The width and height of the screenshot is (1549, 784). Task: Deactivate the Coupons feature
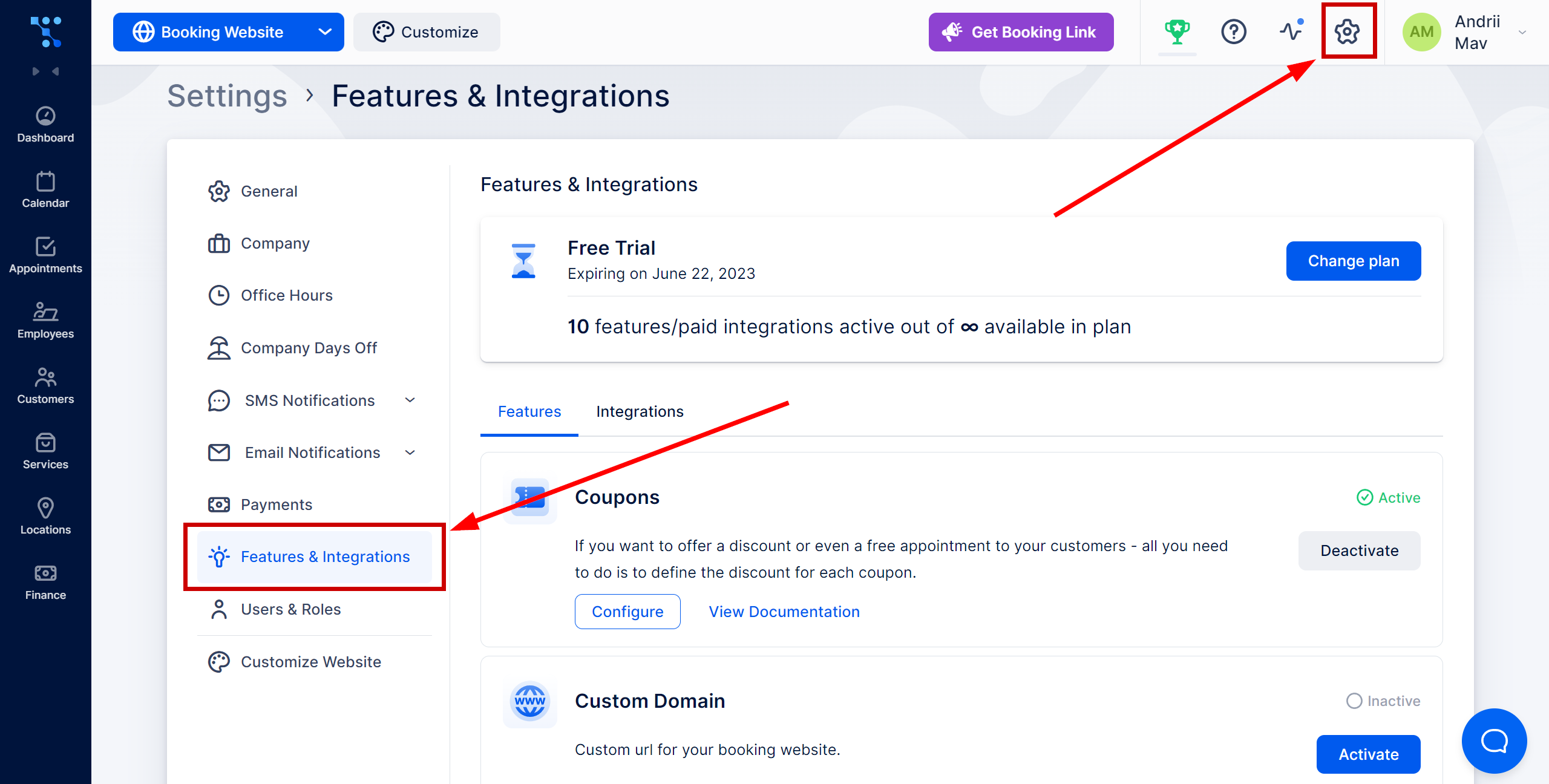coord(1359,550)
